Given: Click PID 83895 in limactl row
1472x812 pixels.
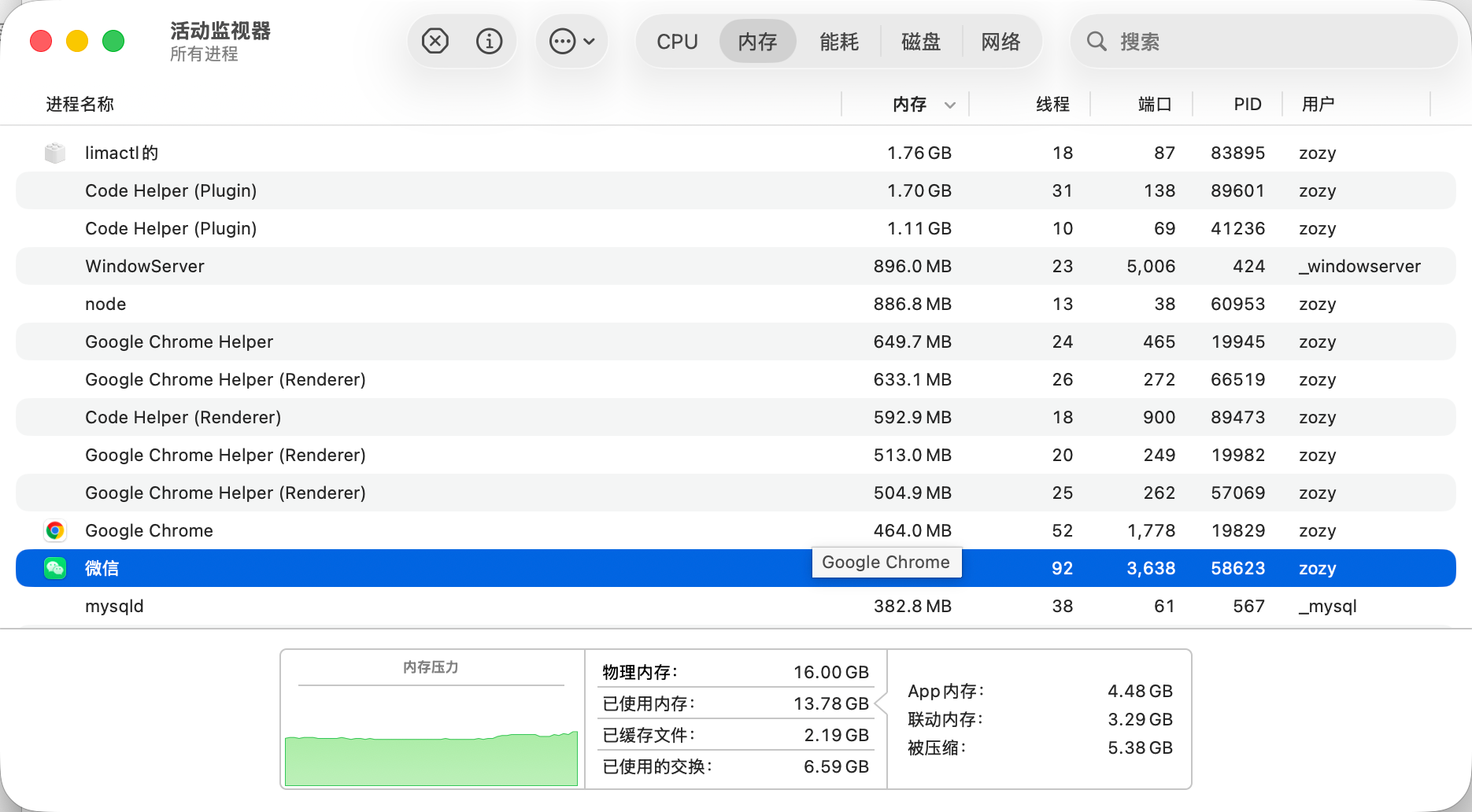Looking at the screenshot, I should [1237, 153].
